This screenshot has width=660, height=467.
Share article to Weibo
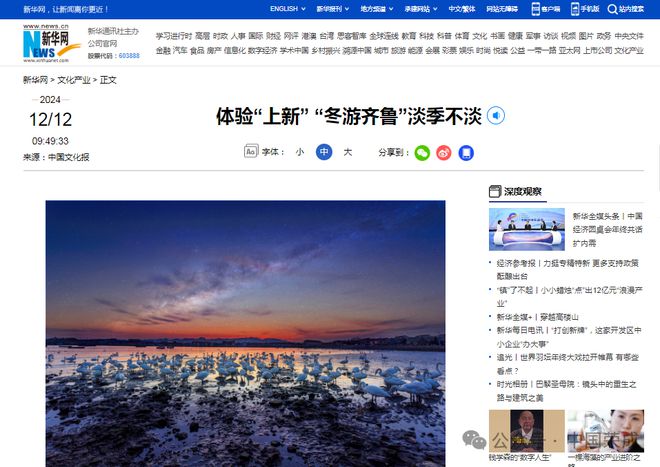444,153
